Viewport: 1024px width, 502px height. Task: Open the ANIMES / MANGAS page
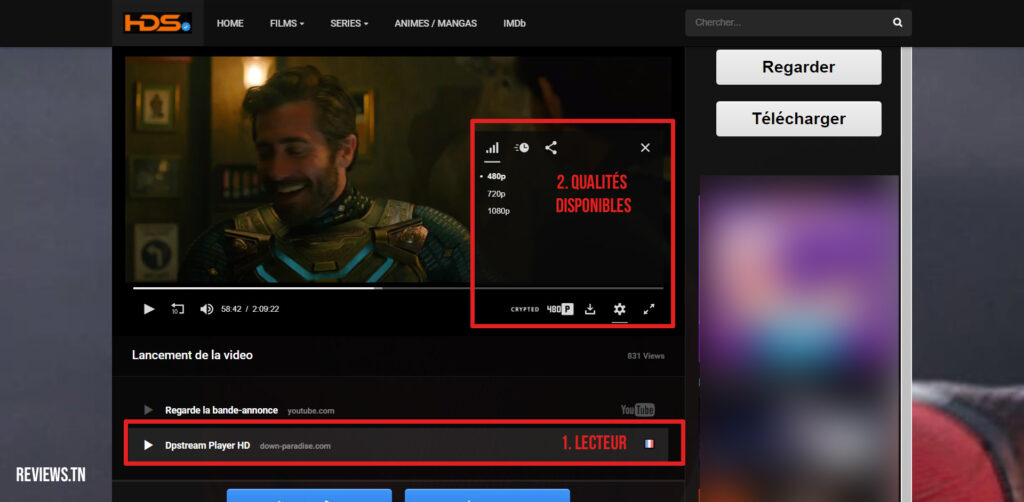pyautogui.click(x=435, y=23)
